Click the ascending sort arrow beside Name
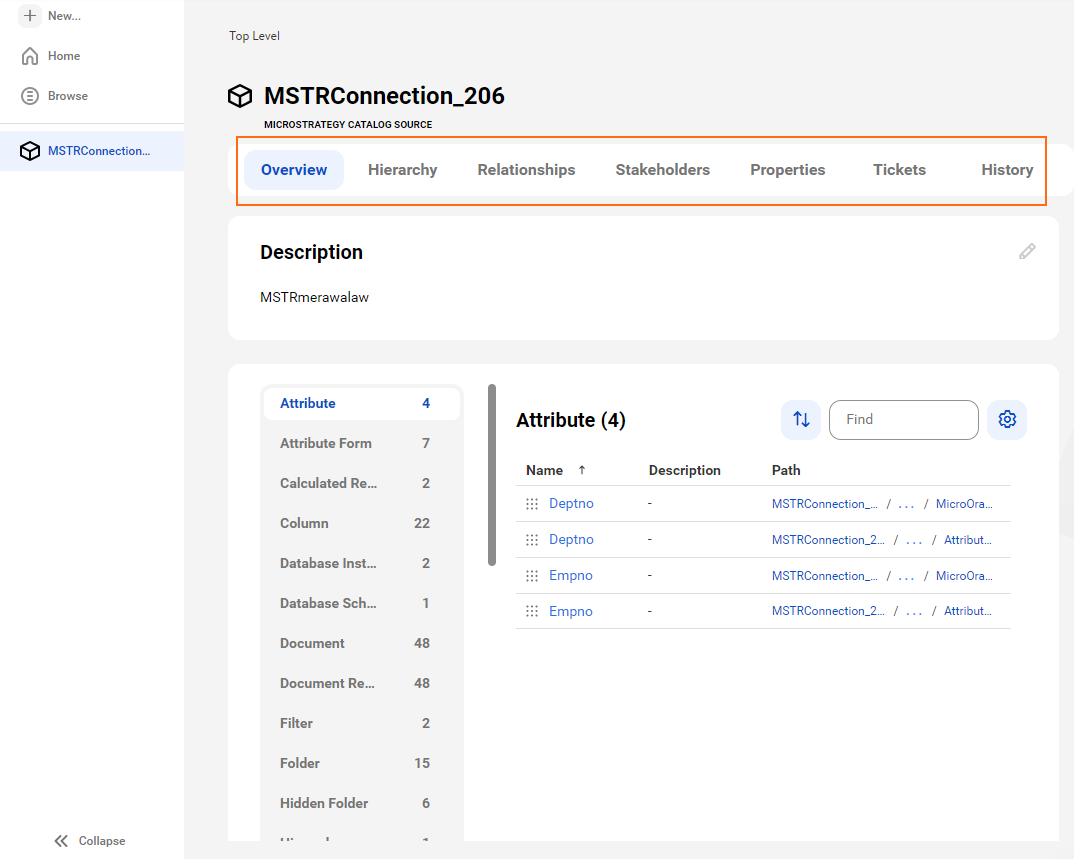Viewport: 1074px width, 859px height. click(582, 470)
